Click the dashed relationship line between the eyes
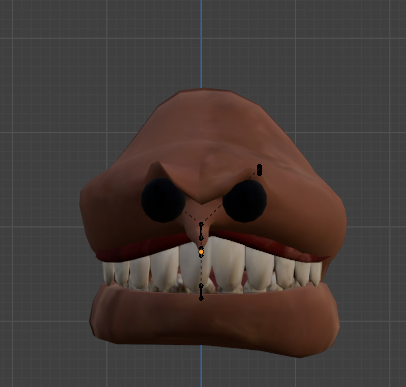Image resolution: width=406 pixels, height=387 pixels. (203, 213)
